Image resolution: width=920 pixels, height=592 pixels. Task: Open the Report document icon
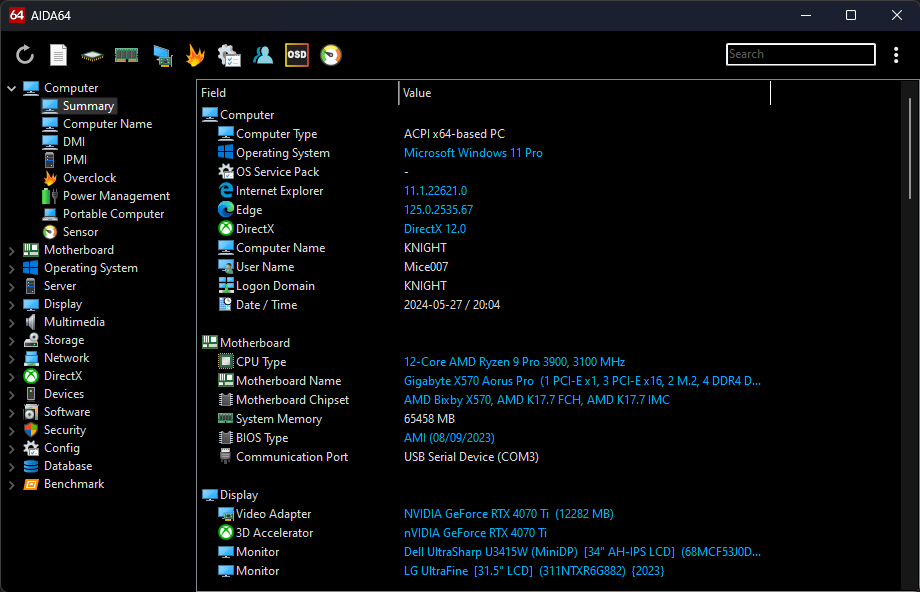pos(59,55)
